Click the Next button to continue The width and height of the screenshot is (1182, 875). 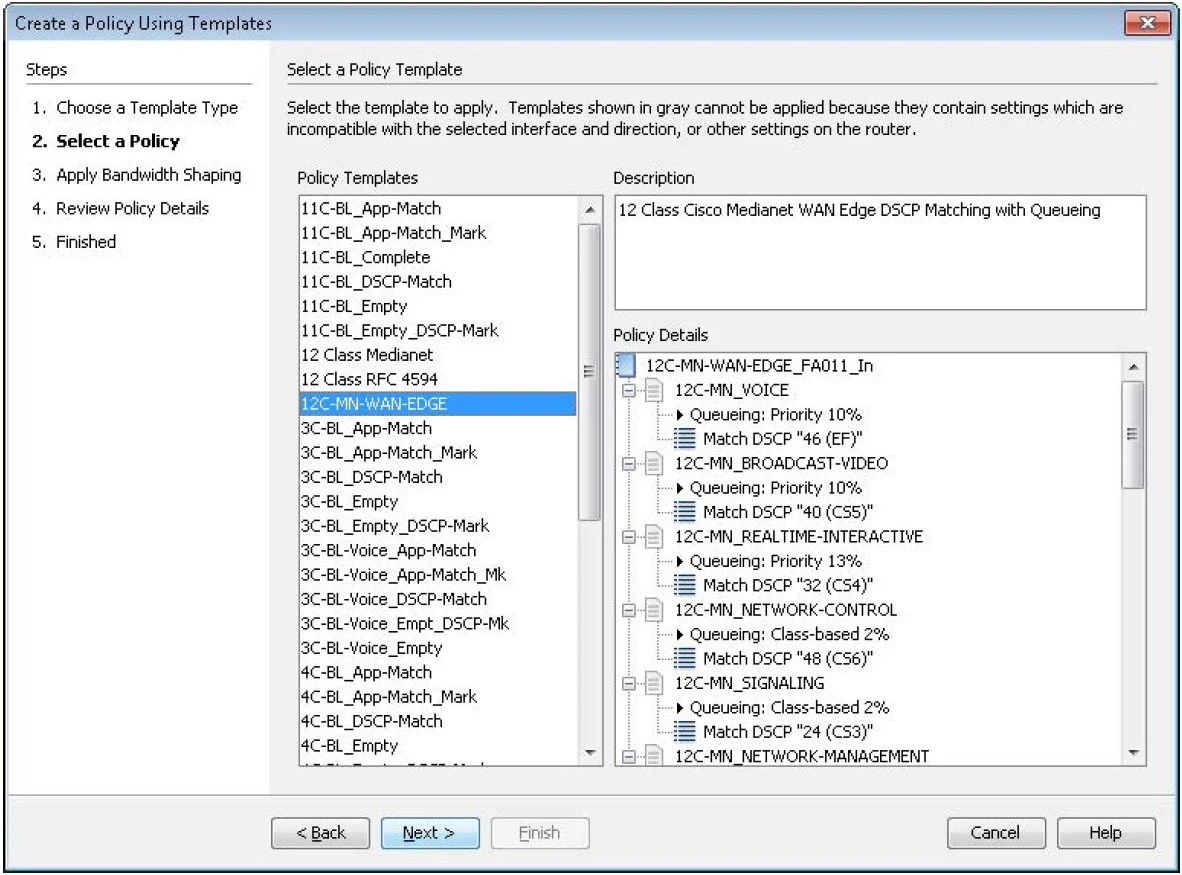[x=430, y=832]
